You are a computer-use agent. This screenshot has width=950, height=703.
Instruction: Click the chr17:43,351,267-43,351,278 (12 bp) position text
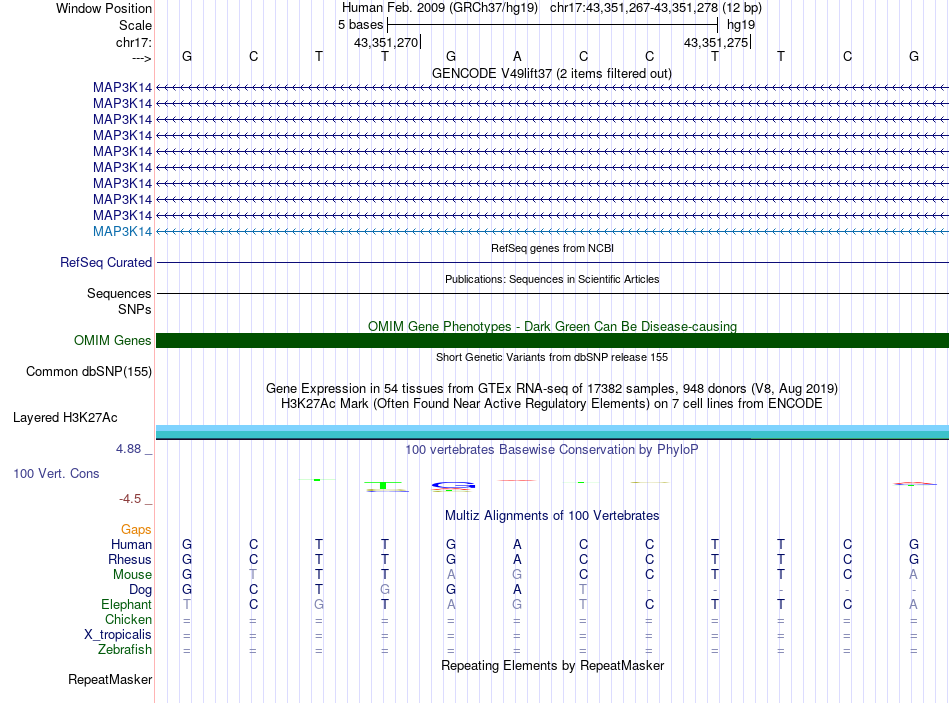[656, 8]
